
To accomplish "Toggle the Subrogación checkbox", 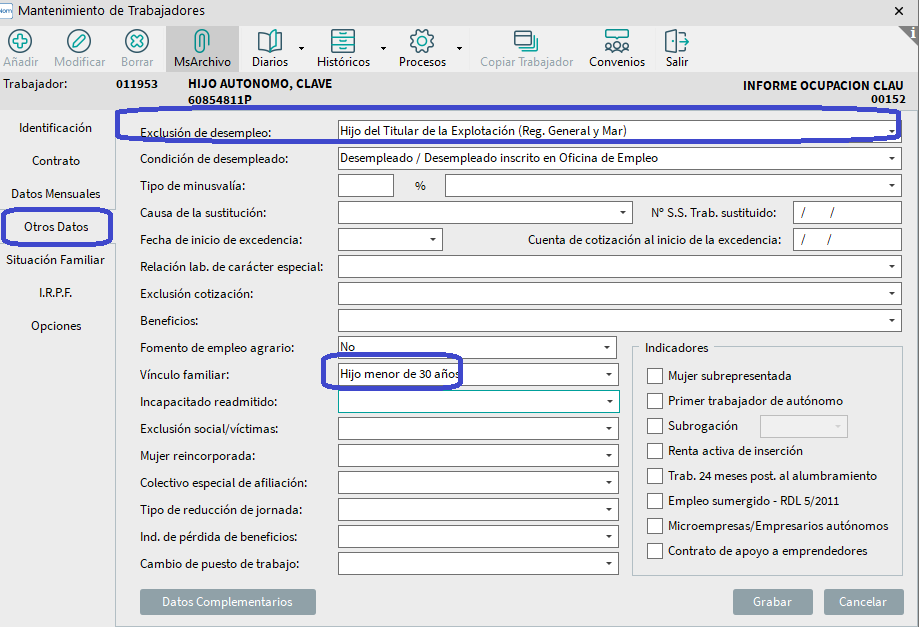I will tap(655, 426).
